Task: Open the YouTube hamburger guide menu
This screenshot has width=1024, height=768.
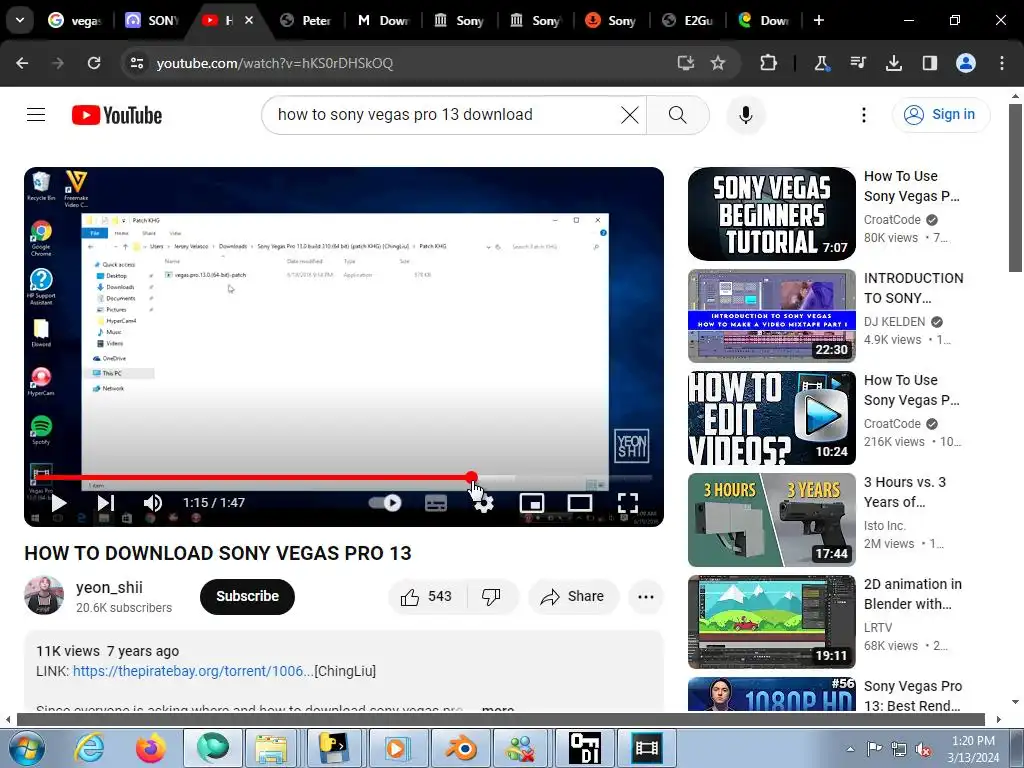Action: [36, 115]
